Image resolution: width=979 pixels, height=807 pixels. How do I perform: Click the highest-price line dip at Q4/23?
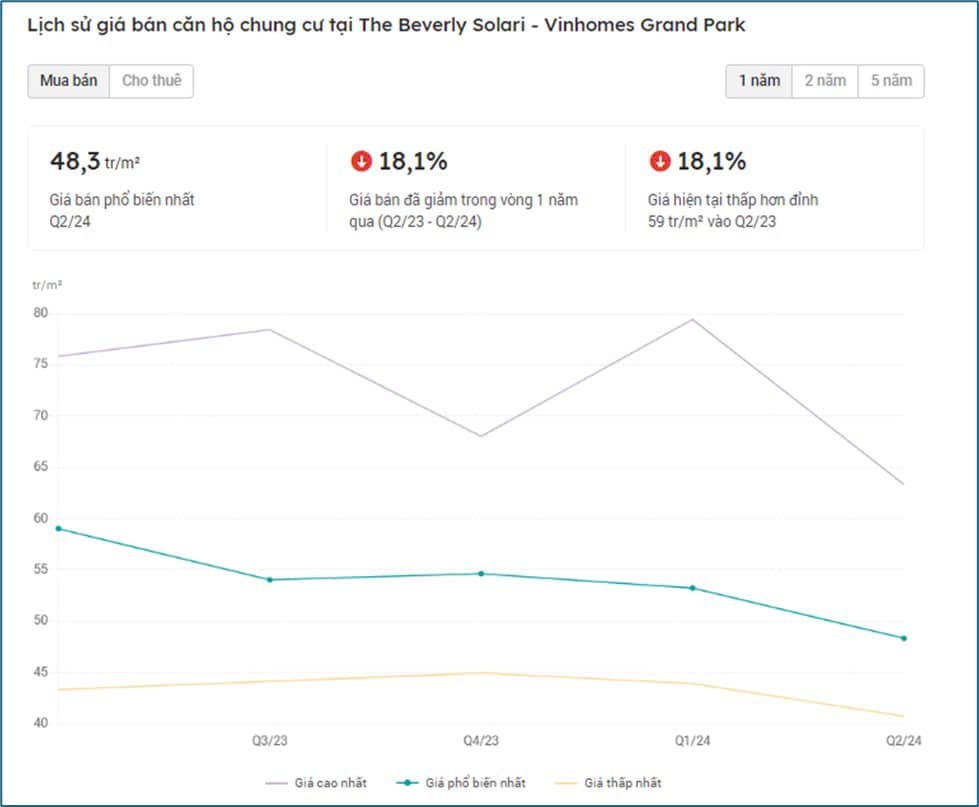[481, 436]
